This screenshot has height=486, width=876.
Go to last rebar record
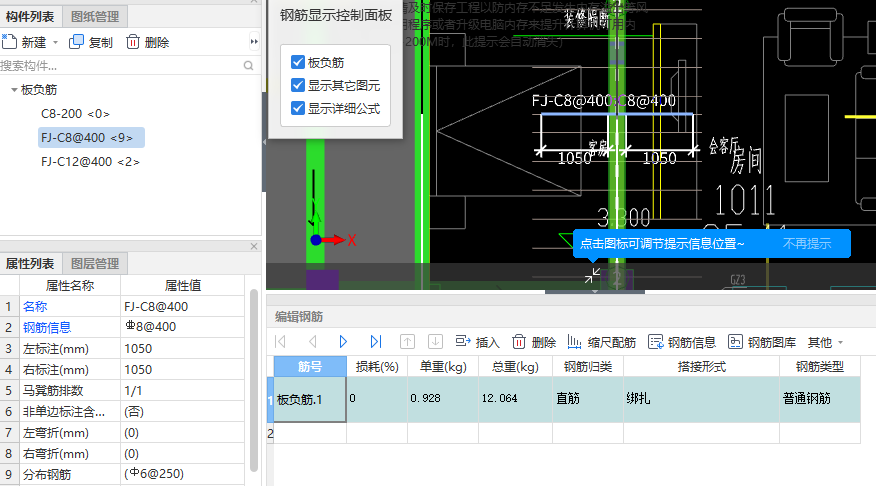click(375, 341)
